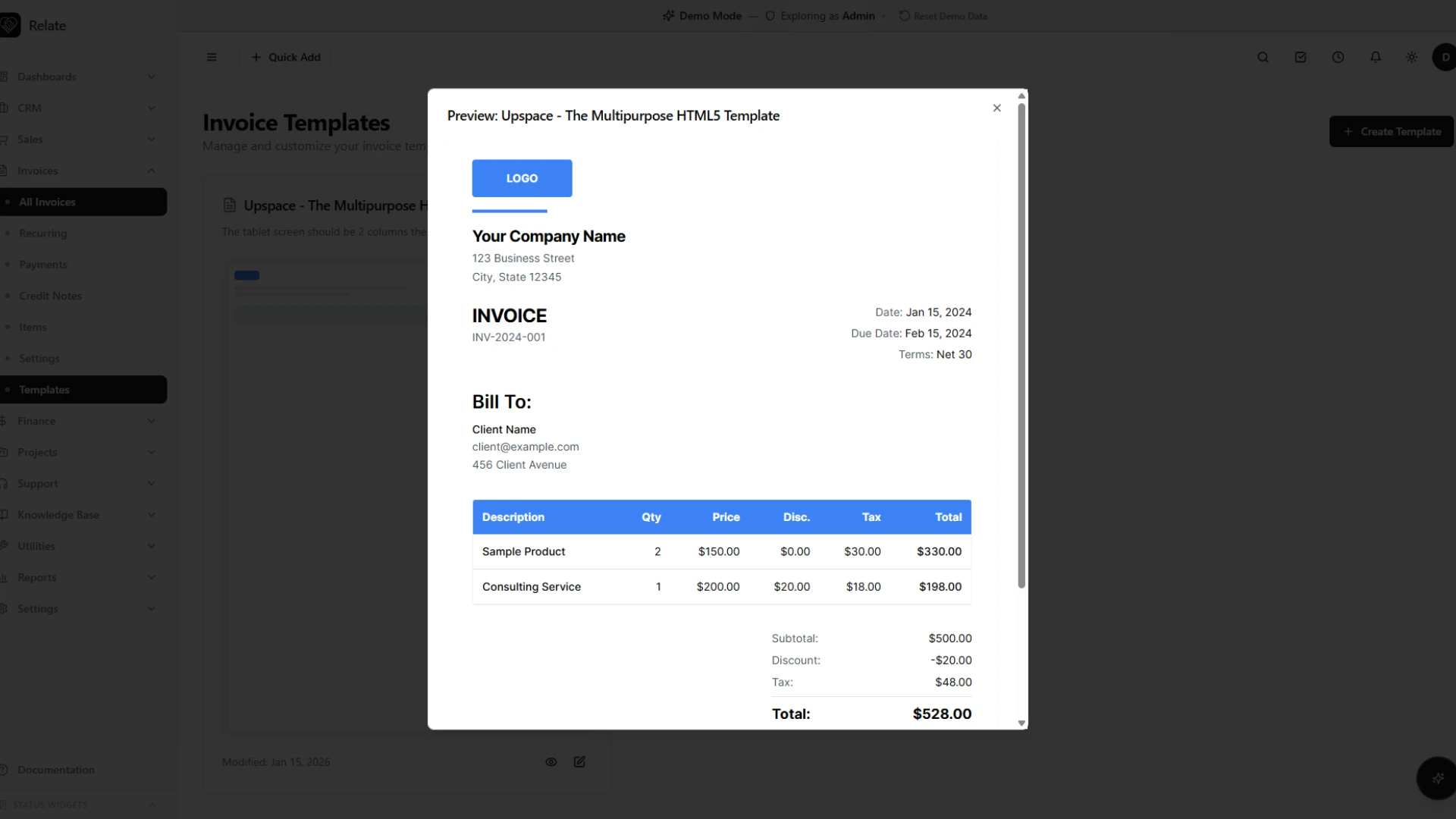Click the Consulting Service row

point(722,587)
